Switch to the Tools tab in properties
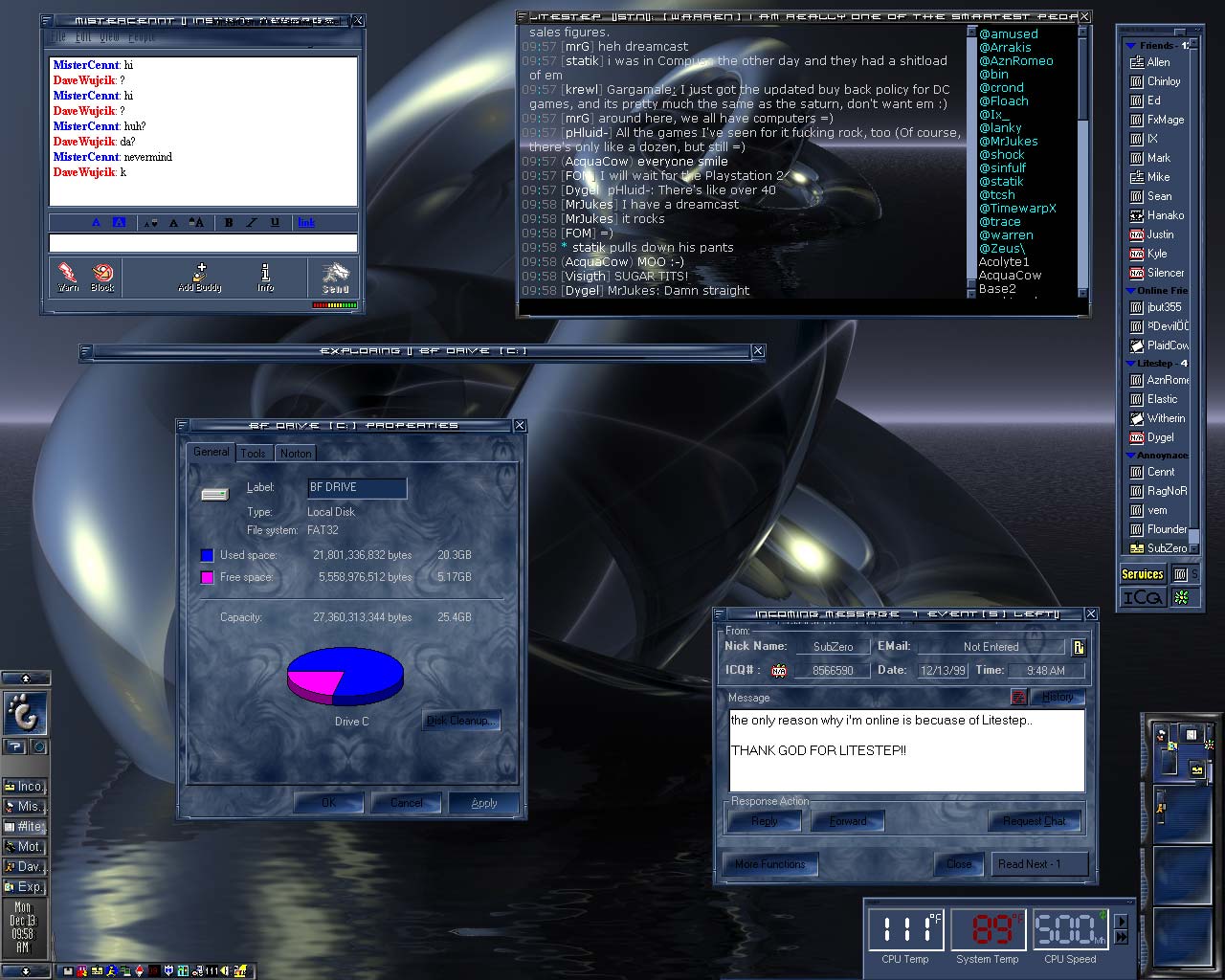 [253, 453]
